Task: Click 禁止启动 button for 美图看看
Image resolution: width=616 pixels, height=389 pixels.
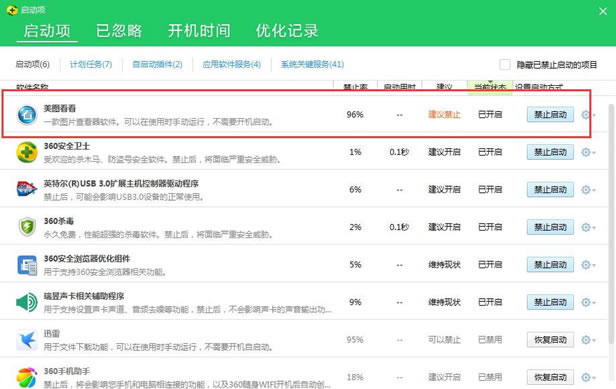Action: (x=550, y=115)
